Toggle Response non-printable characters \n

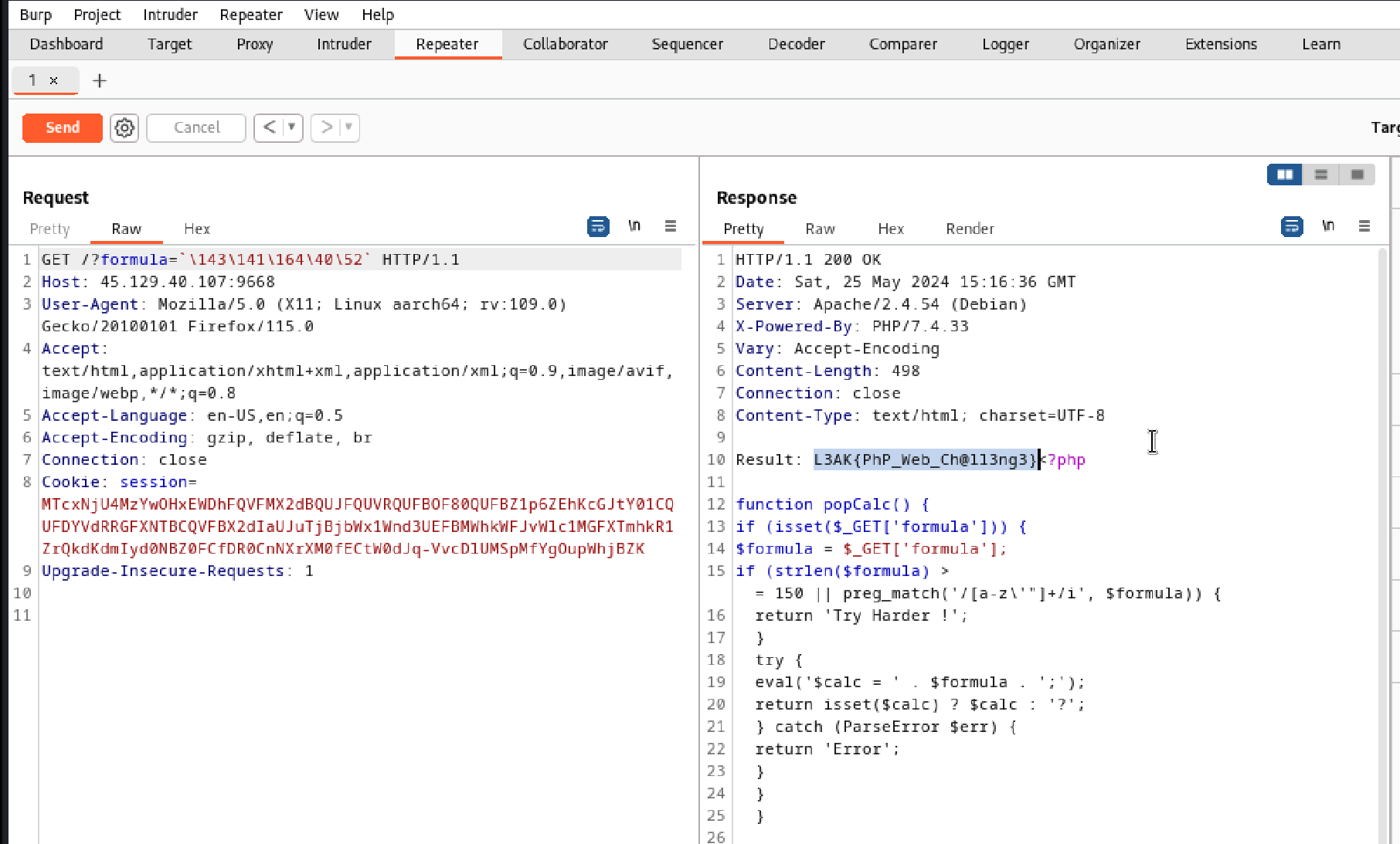1328,226
